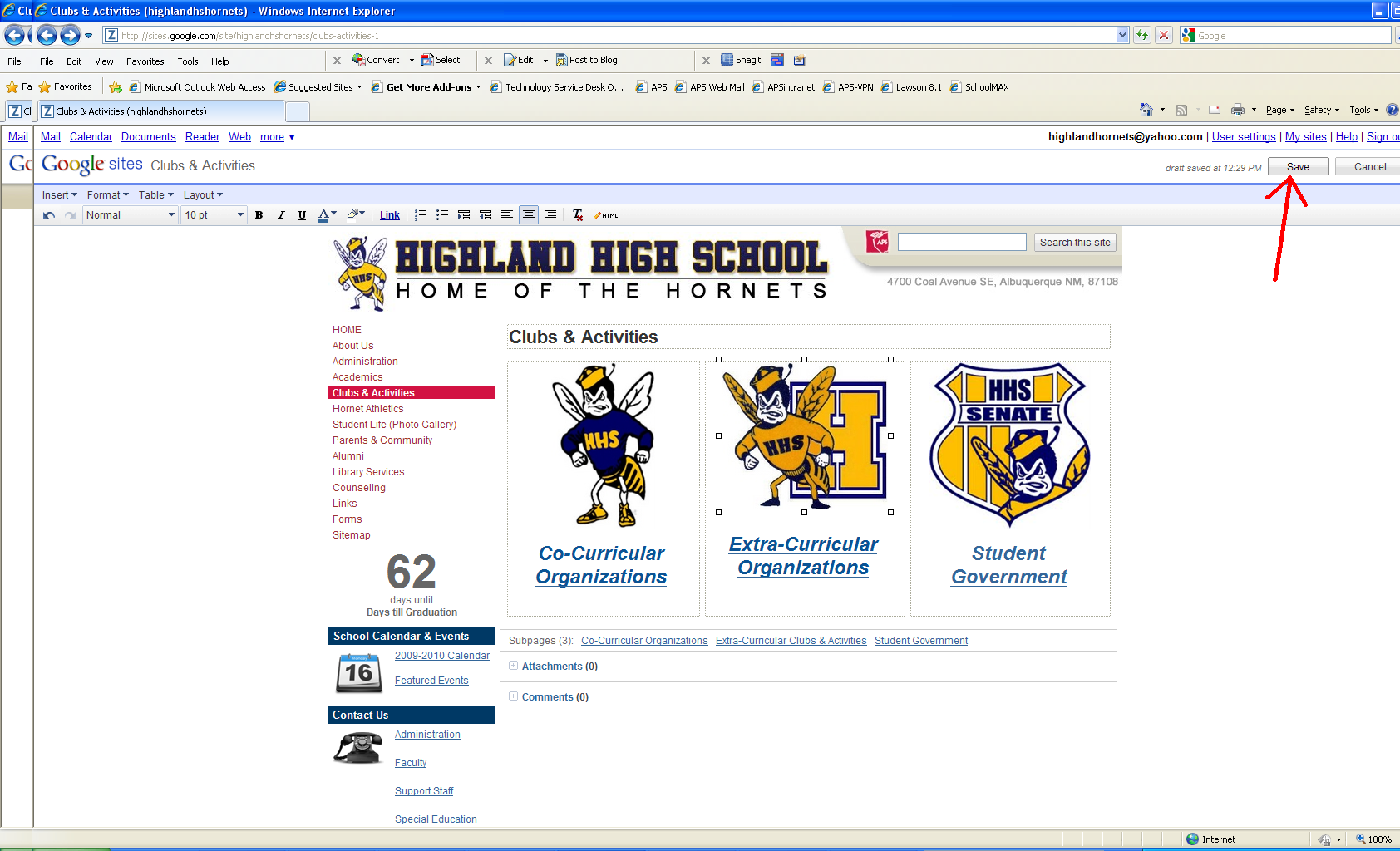
Task: Click the Refresh page icon
Action: tap(1143, 35)
